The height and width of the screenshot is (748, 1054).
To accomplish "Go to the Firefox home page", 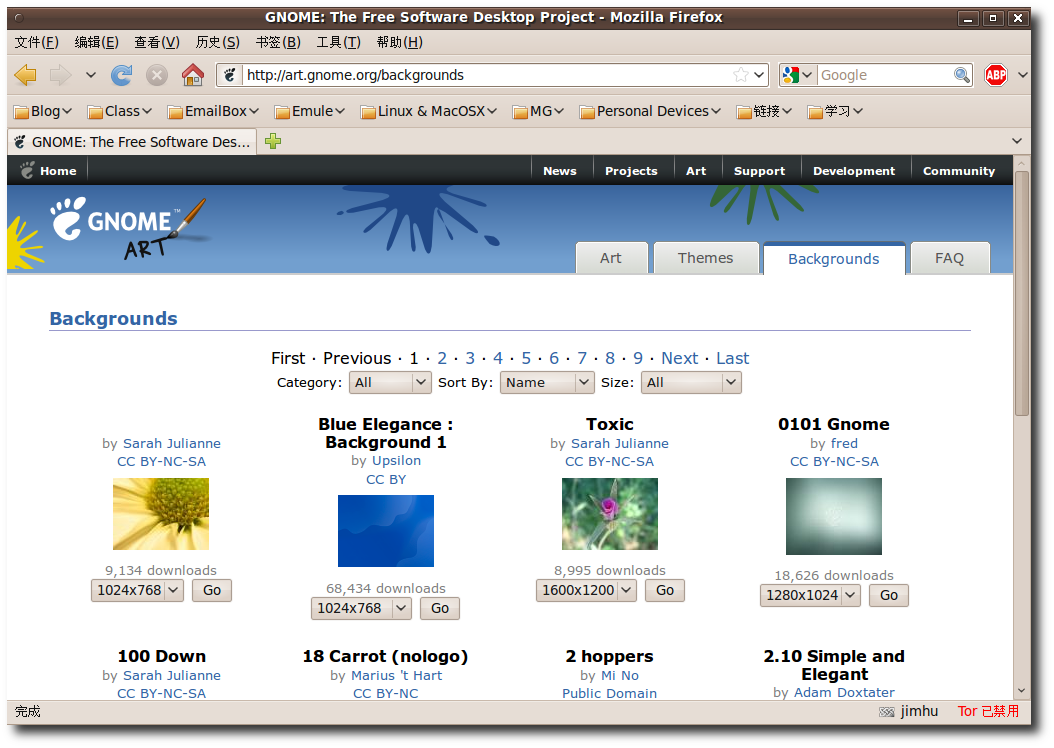I will point(193,75).
